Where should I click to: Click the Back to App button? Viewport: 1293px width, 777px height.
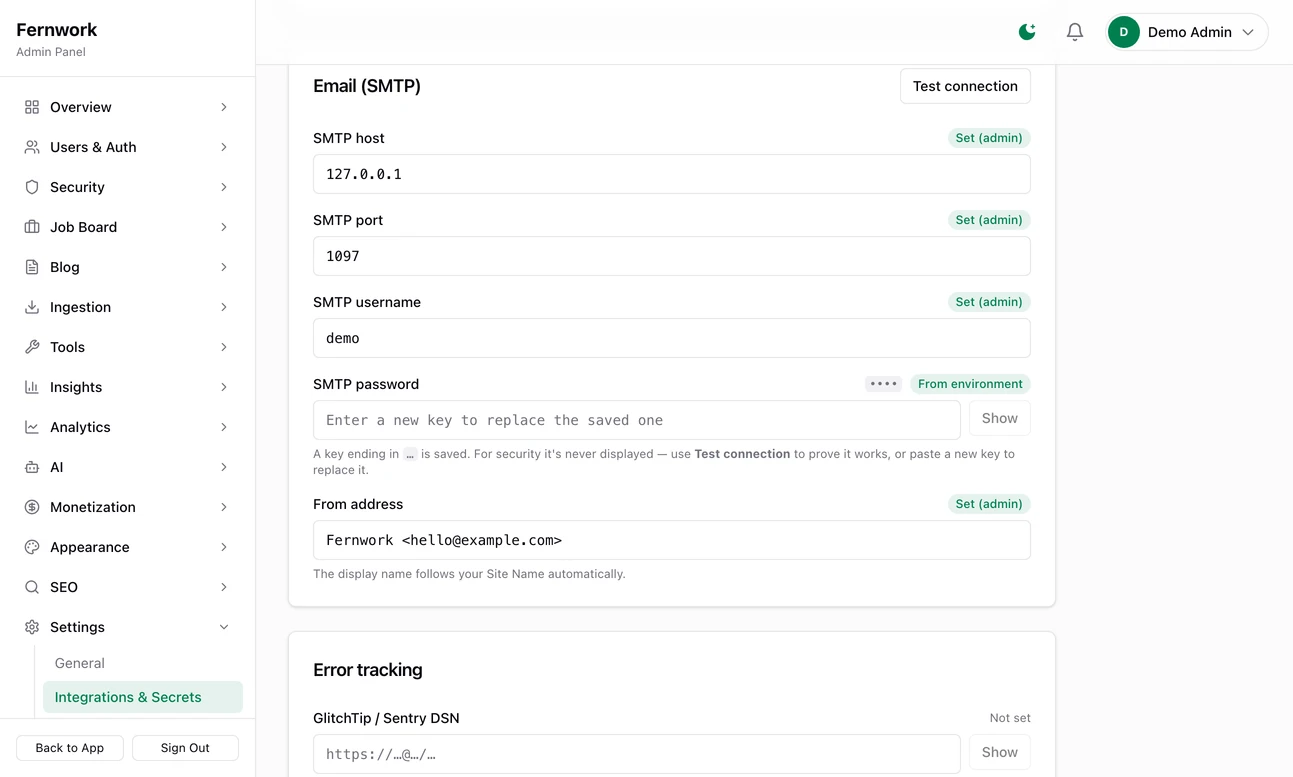[70, 748]
